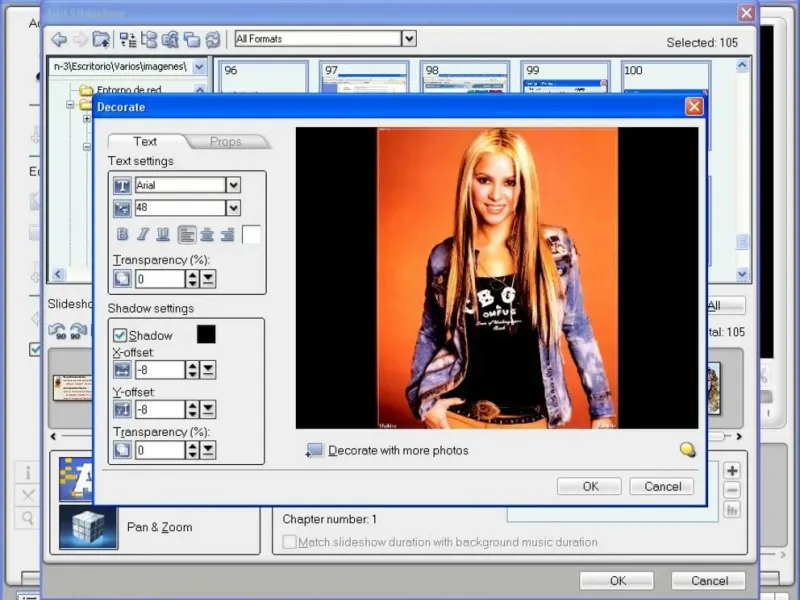Click Decorate with more photos label
800x600 pixels.
[398, 451]
